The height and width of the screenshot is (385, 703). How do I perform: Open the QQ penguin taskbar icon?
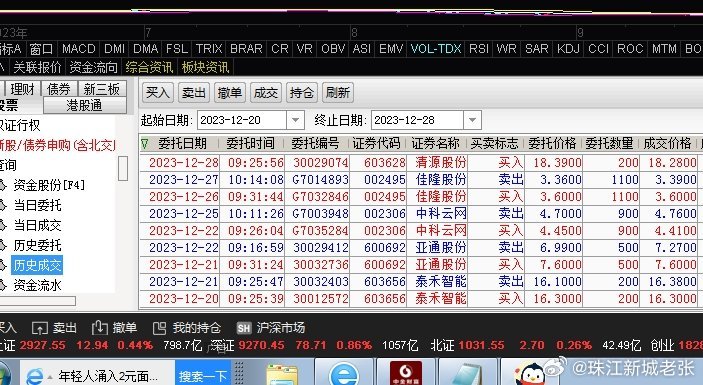(530, 375)
